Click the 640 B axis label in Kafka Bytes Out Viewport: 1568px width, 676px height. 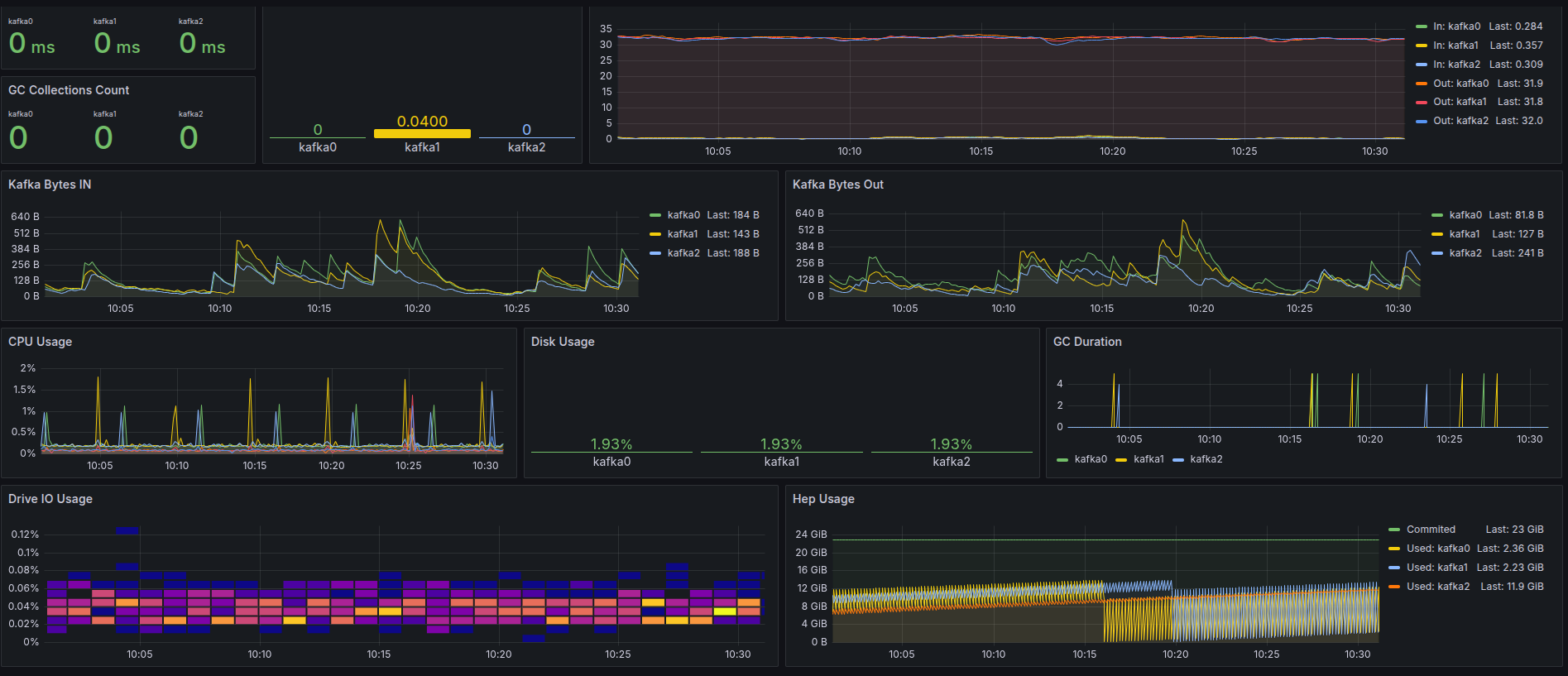tap(809, 213)
